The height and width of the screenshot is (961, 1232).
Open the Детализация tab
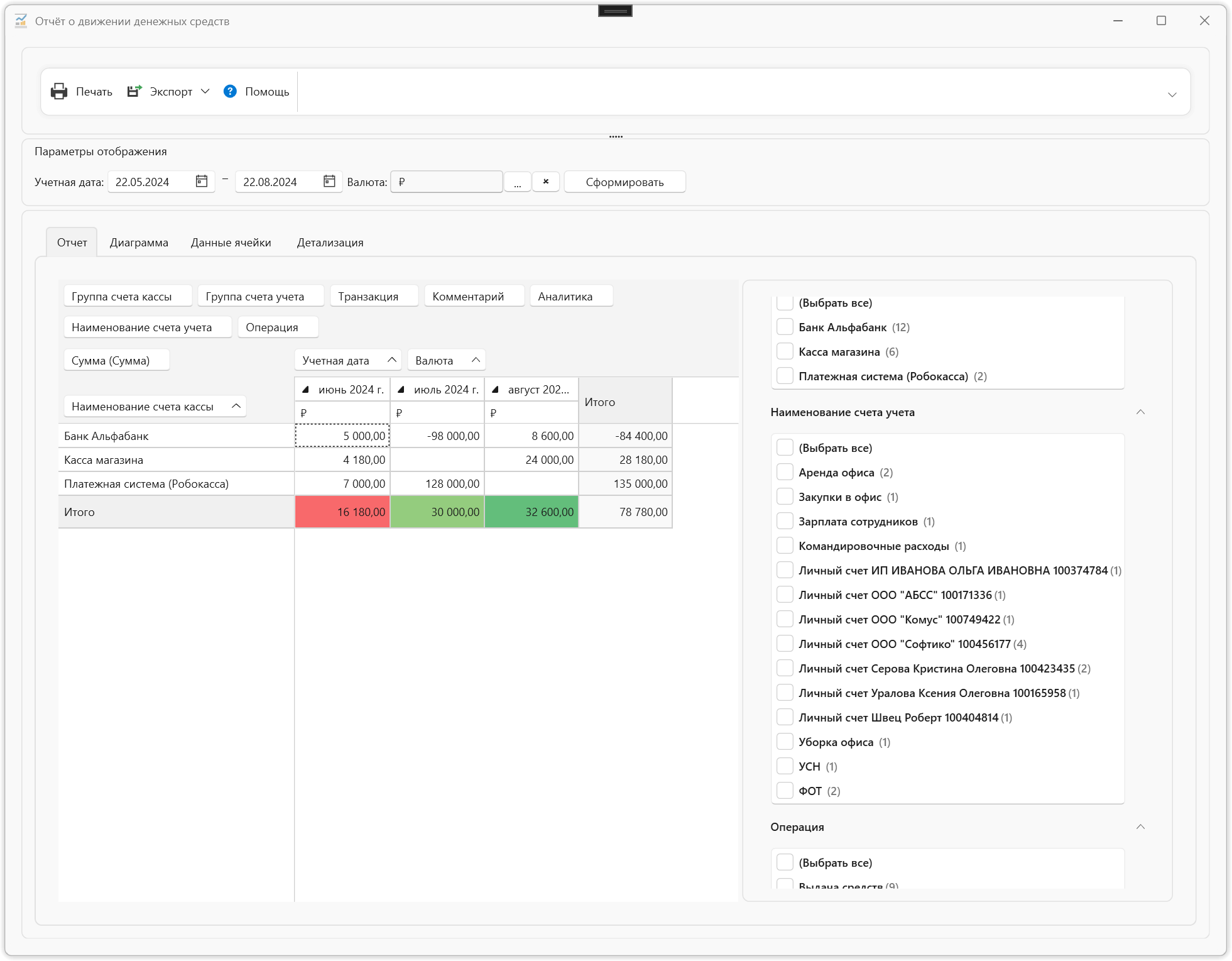(330, 242)
